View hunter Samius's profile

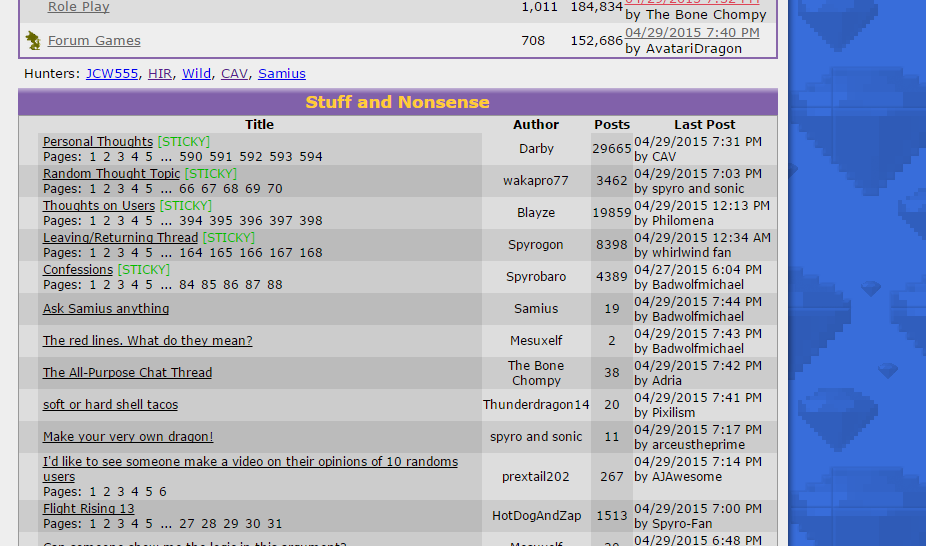[x=282, y=74]
